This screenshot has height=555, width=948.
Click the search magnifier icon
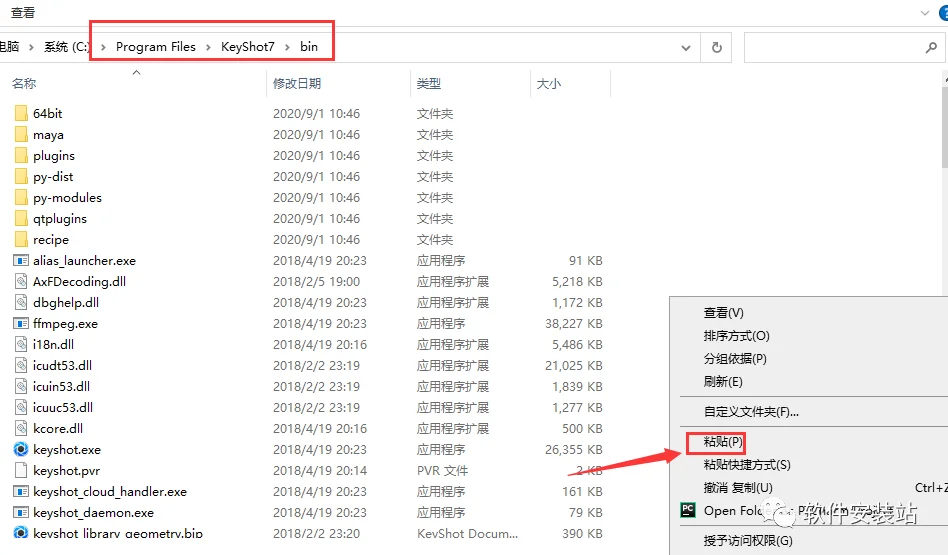(x=931, y=47)
